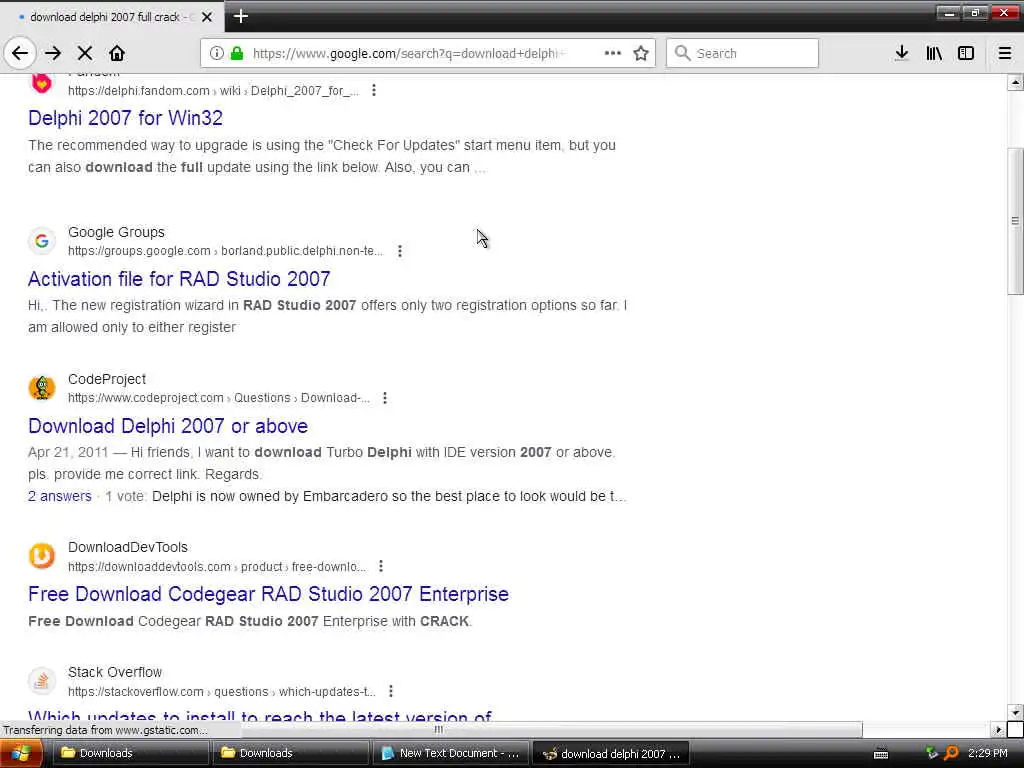Open the DownloadDevTools result options menu
Screen dimensions: 1024x768
pos(381,566)
